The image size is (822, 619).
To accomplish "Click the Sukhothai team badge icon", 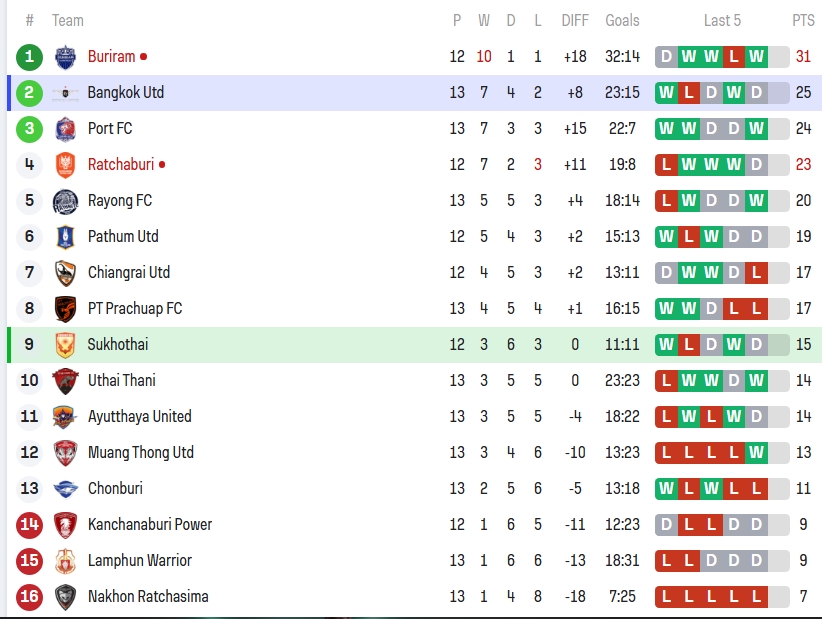I will [65, 345].
